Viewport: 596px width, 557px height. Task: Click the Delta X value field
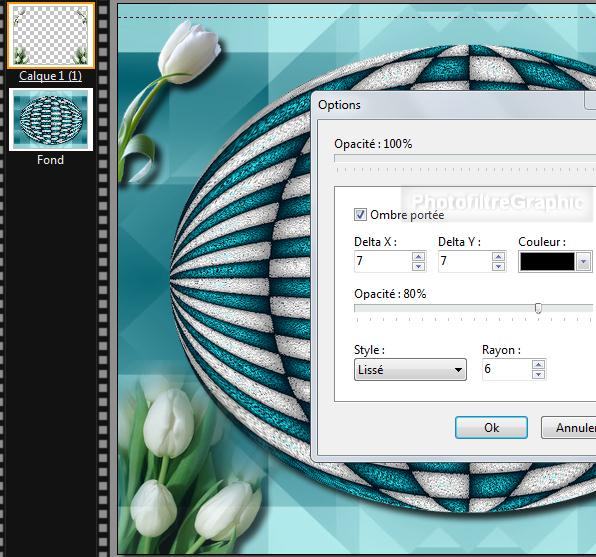[x=383, y=261]
